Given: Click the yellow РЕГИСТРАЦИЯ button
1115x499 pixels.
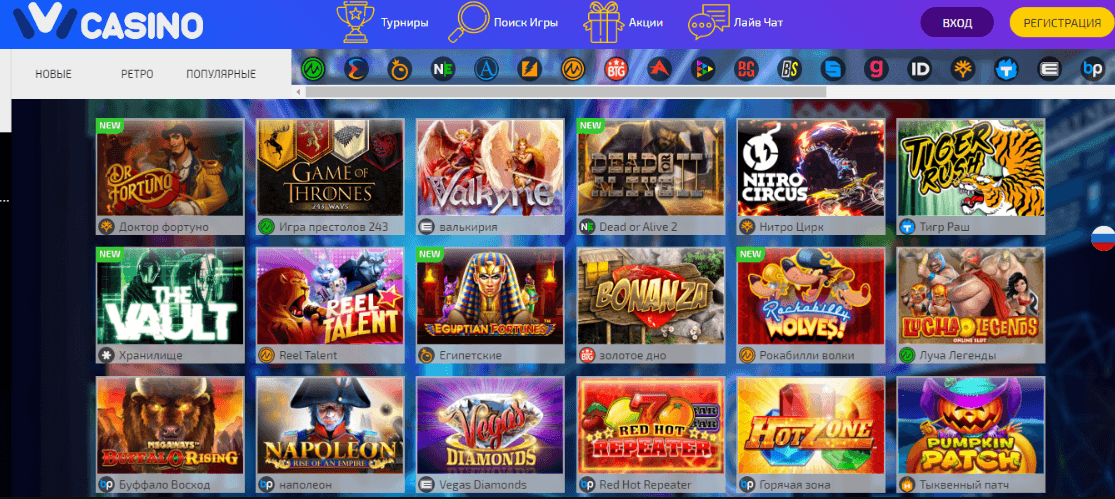Looking at the screenshot, I should tap(1062, 23).
